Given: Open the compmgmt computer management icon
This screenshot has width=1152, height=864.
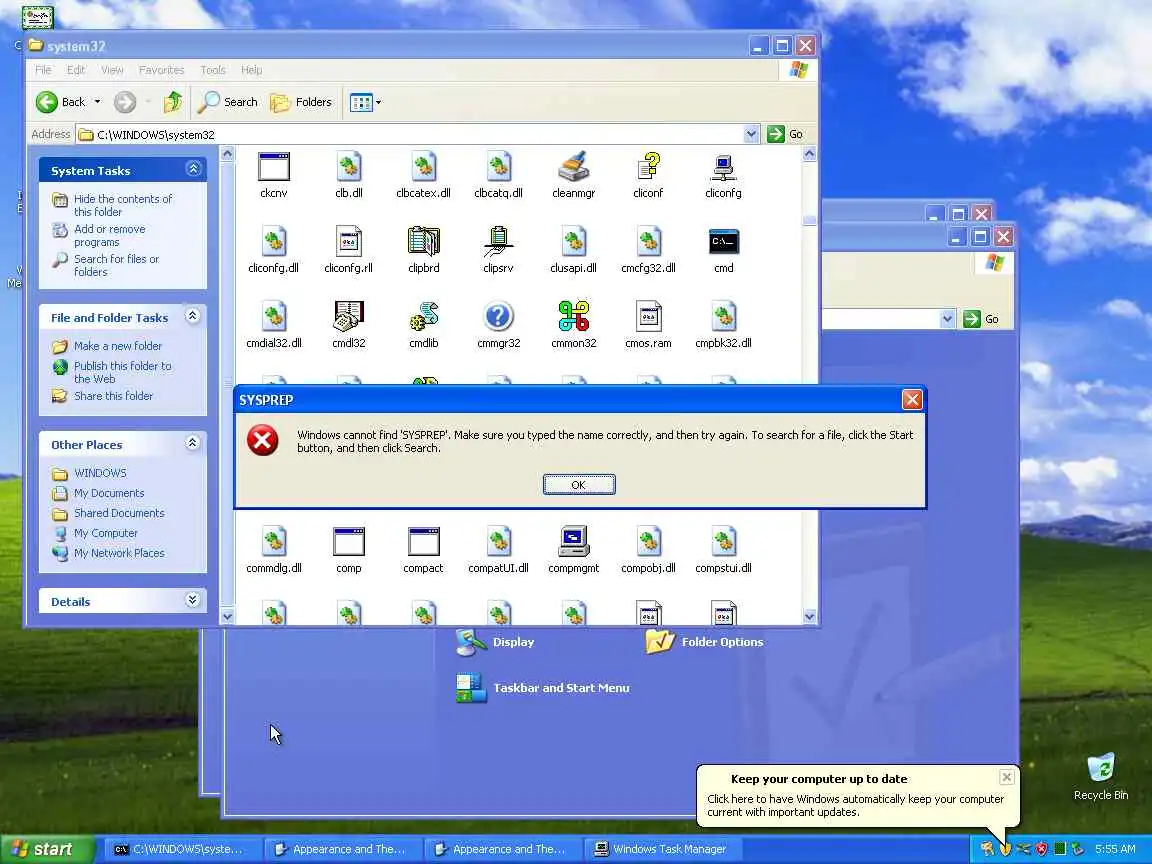Looking at the screenshot, I should pyautogui.click(x=574, y=541).
